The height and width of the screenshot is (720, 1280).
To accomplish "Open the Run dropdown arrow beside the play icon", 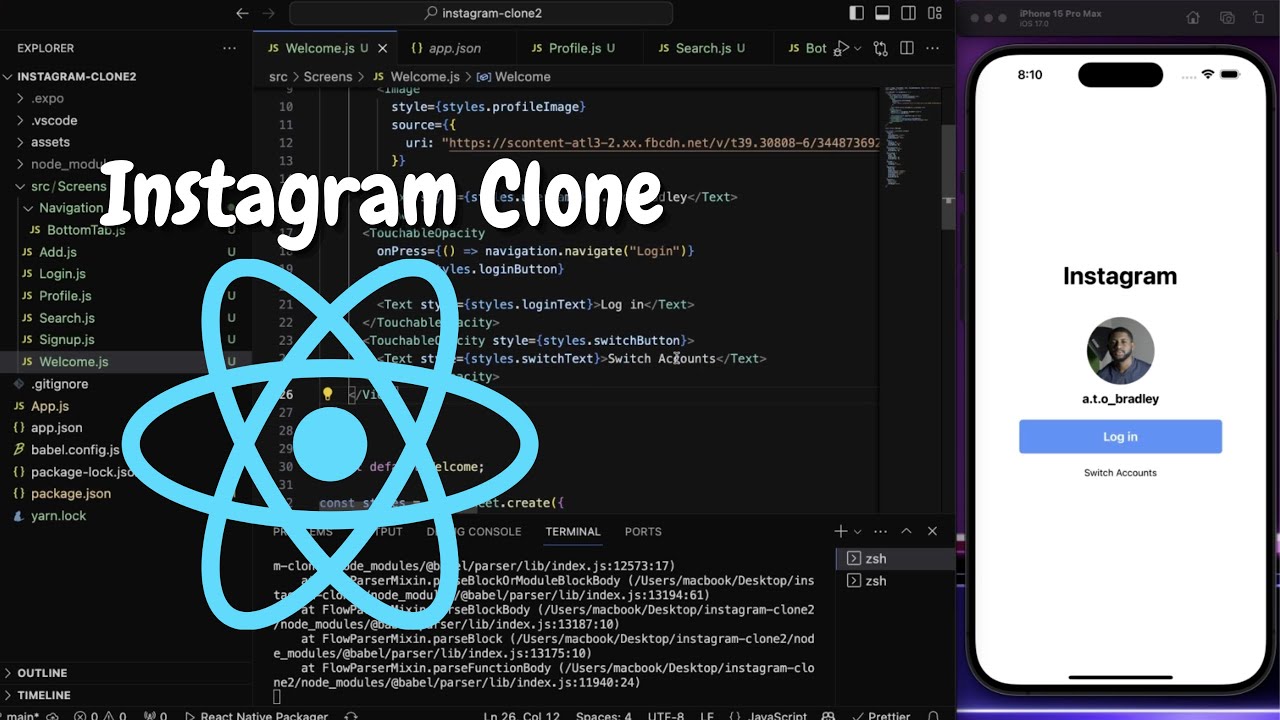I will [x=857, y=49].
